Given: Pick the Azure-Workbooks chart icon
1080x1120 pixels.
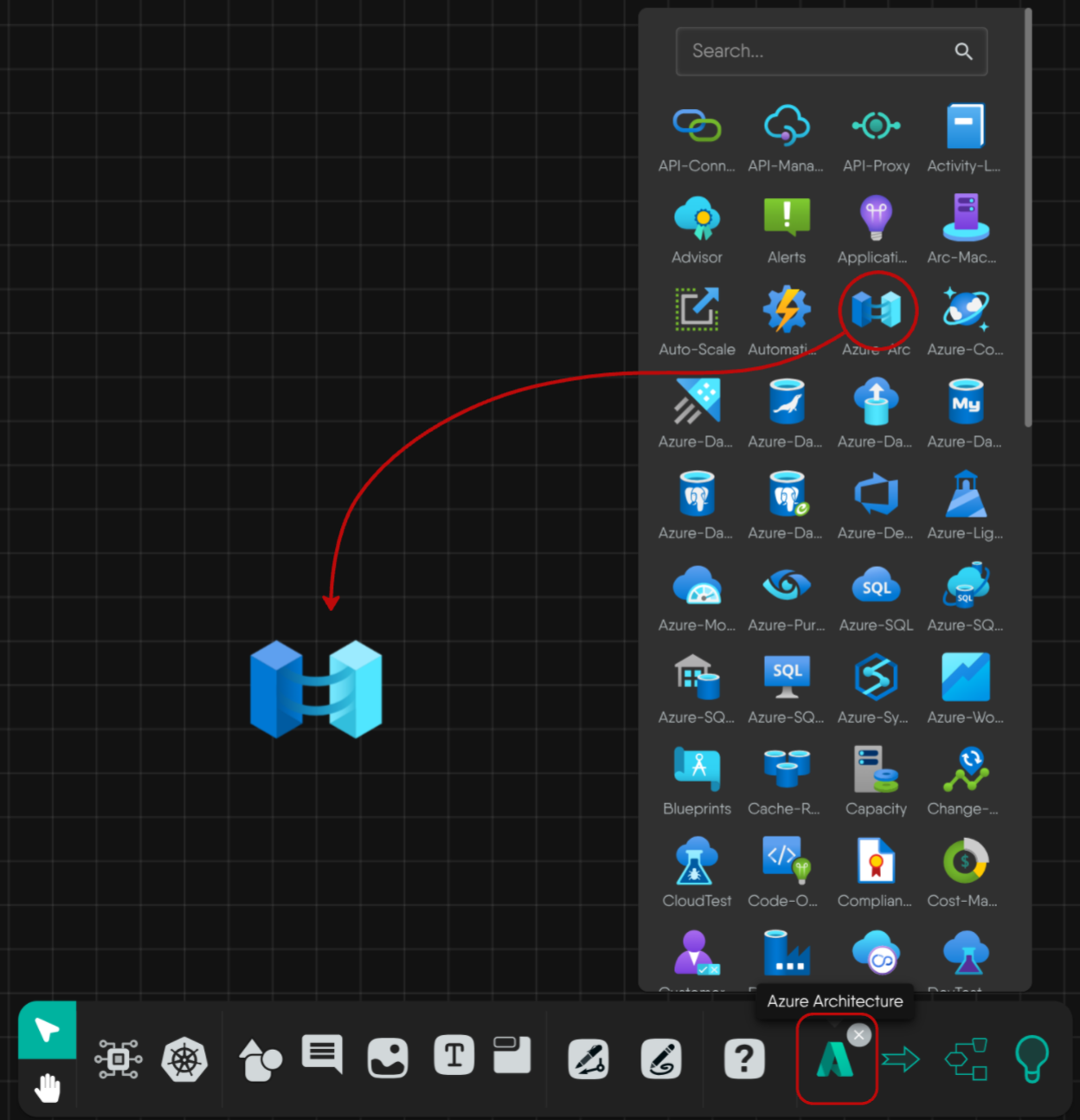Looking at the screenshot, I should pos(966,677).
